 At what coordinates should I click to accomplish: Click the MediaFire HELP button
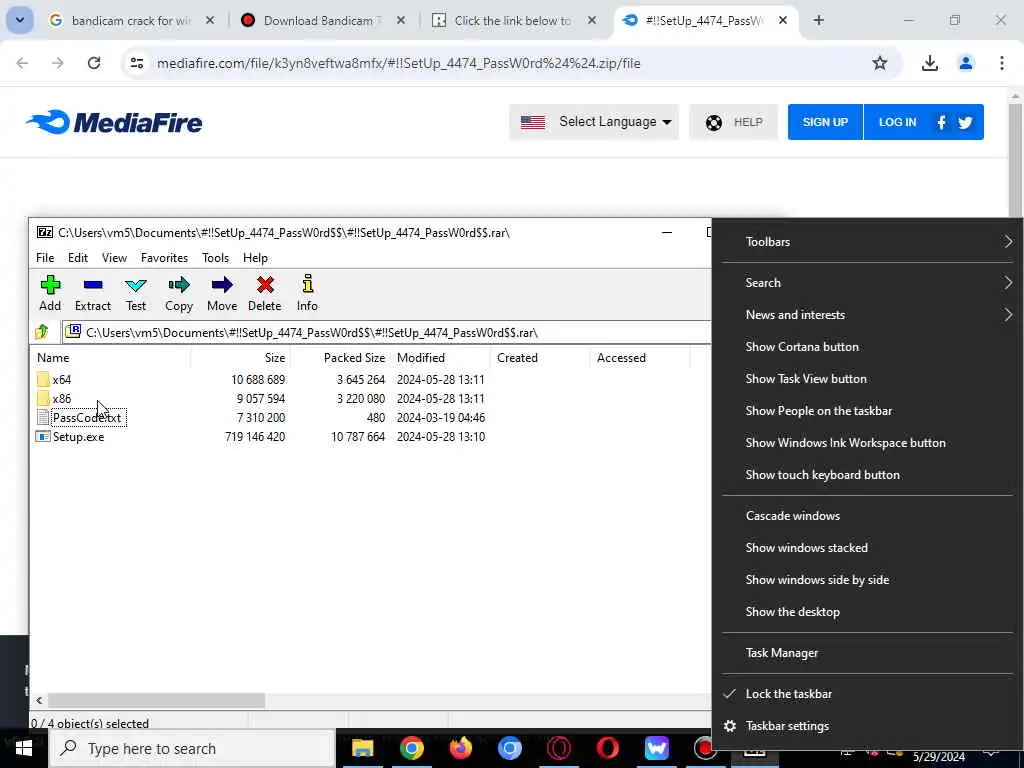tap(733, 122)
